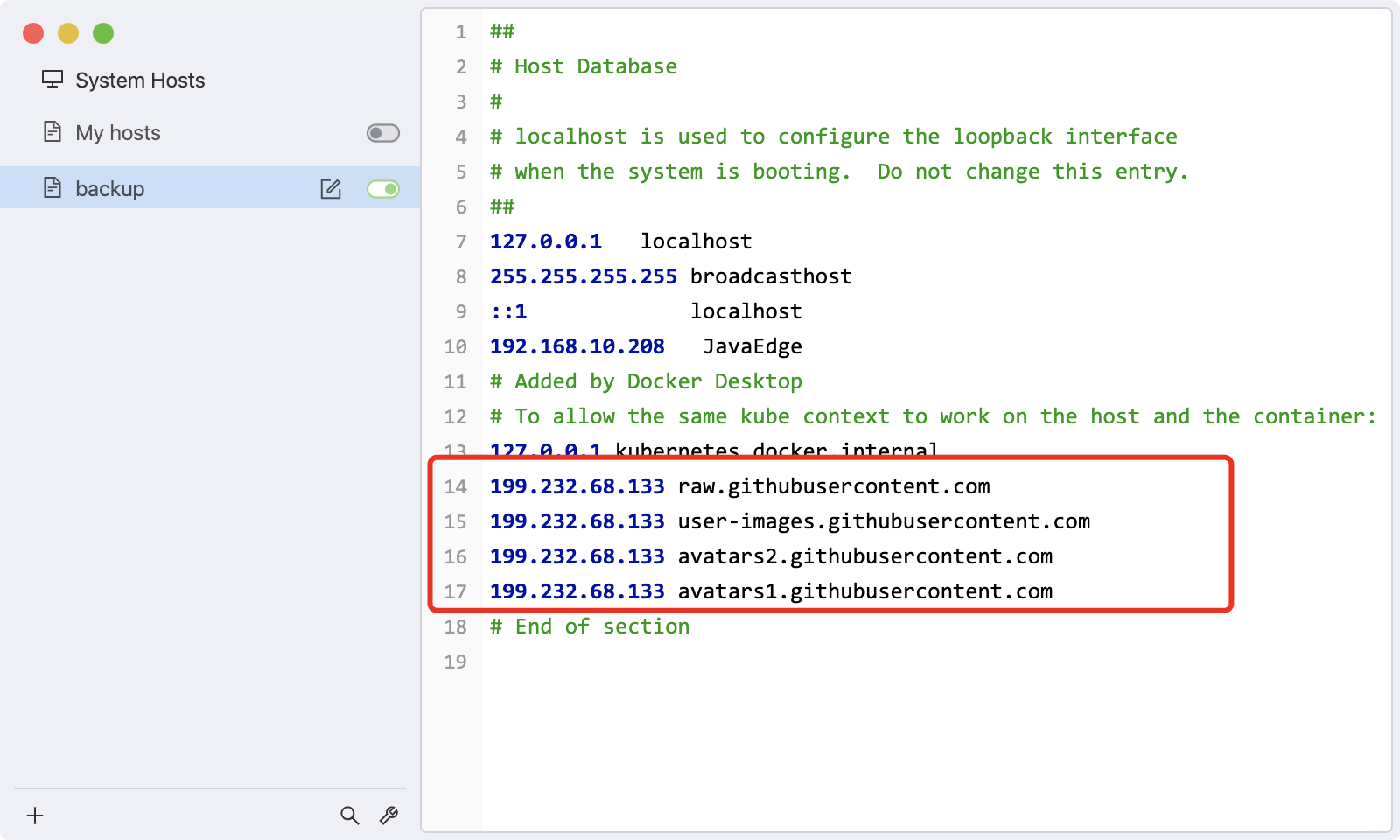Click line number 14 in the editor
This screenshot has height=840, width=1400.
pos(456,486)
